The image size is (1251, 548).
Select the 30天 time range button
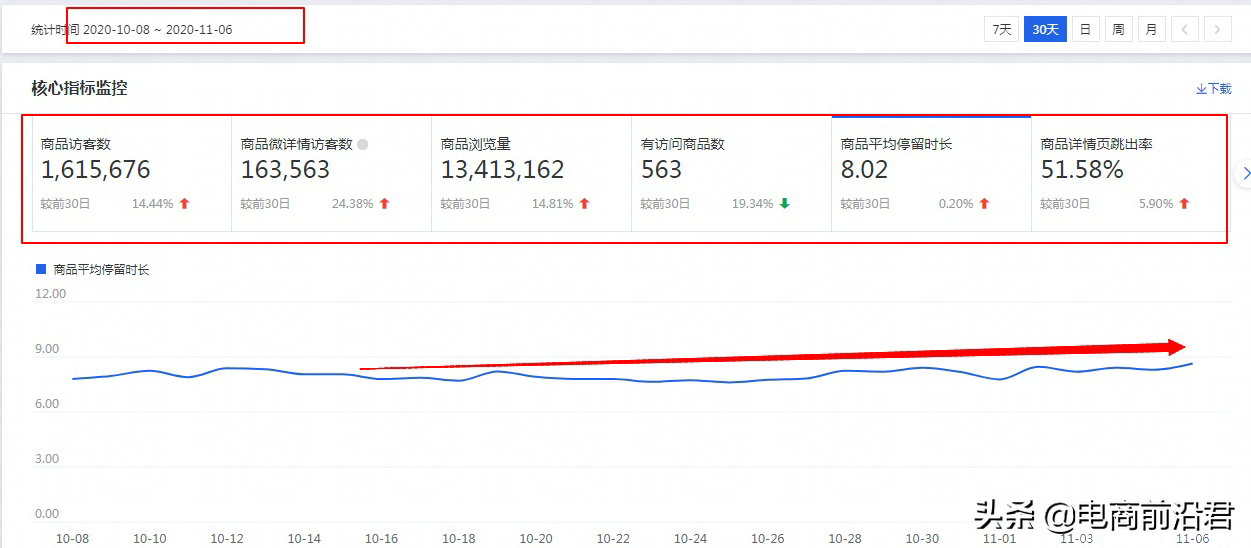pyautogui.click(x=1045, y=30)
